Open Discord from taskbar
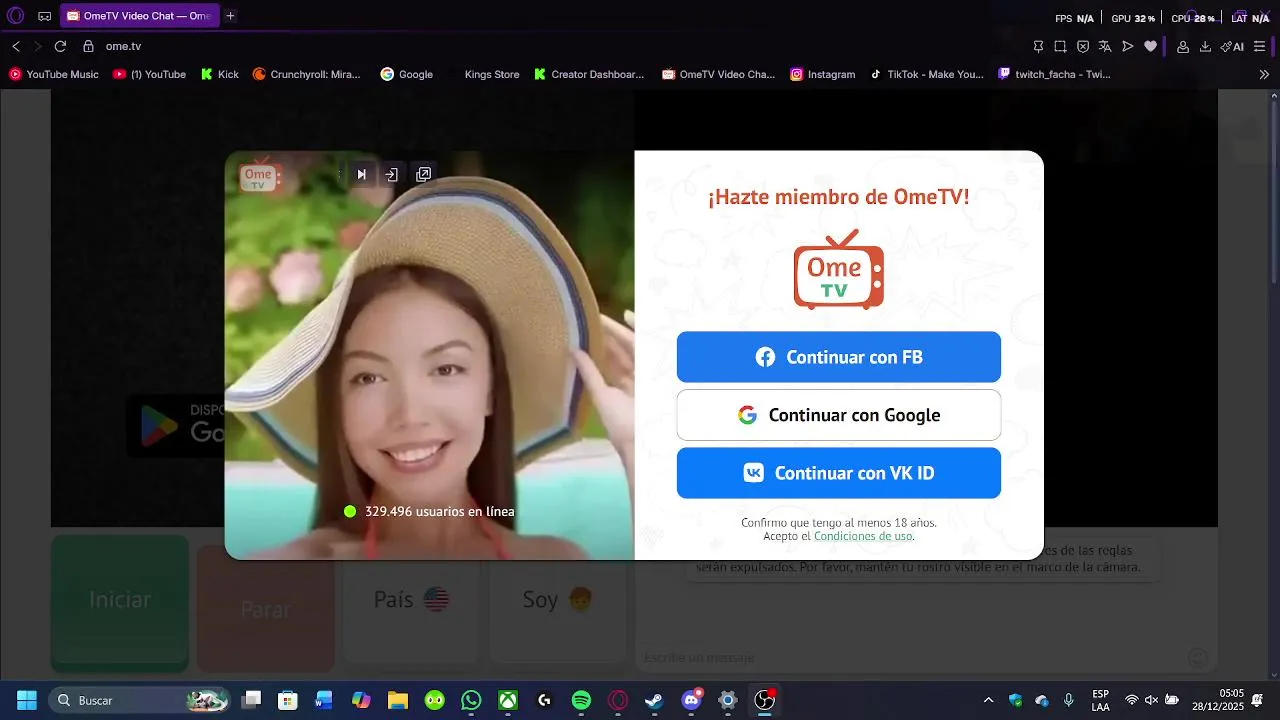This screenshot has width=1280, height=720. (x=691, y=700)
